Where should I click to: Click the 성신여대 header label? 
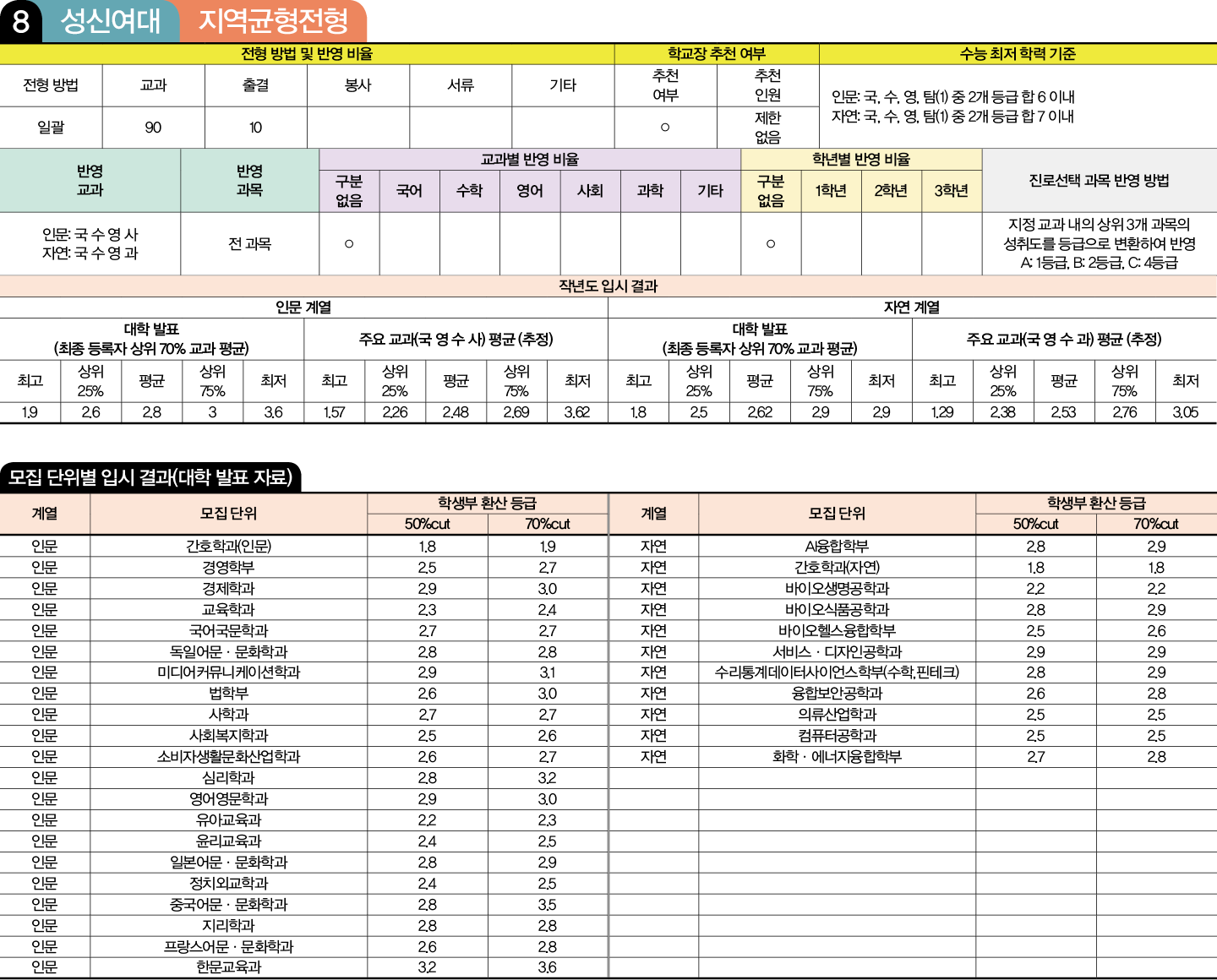(111, 21)
